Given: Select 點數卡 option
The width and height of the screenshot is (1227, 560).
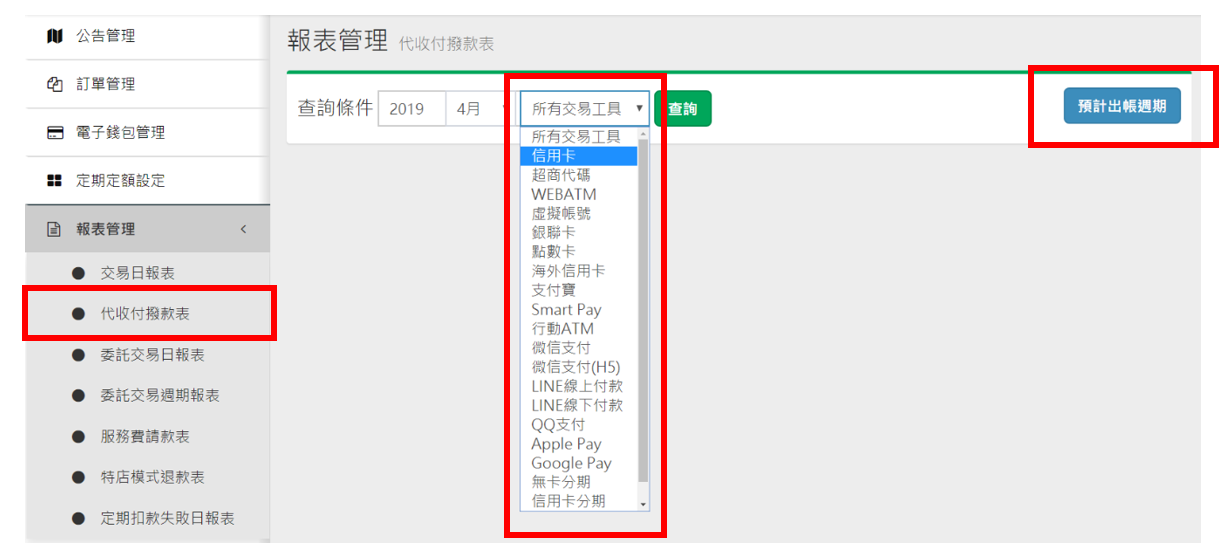Looking at the screenshot, I should pyautogui.click(x=578, y=252).
